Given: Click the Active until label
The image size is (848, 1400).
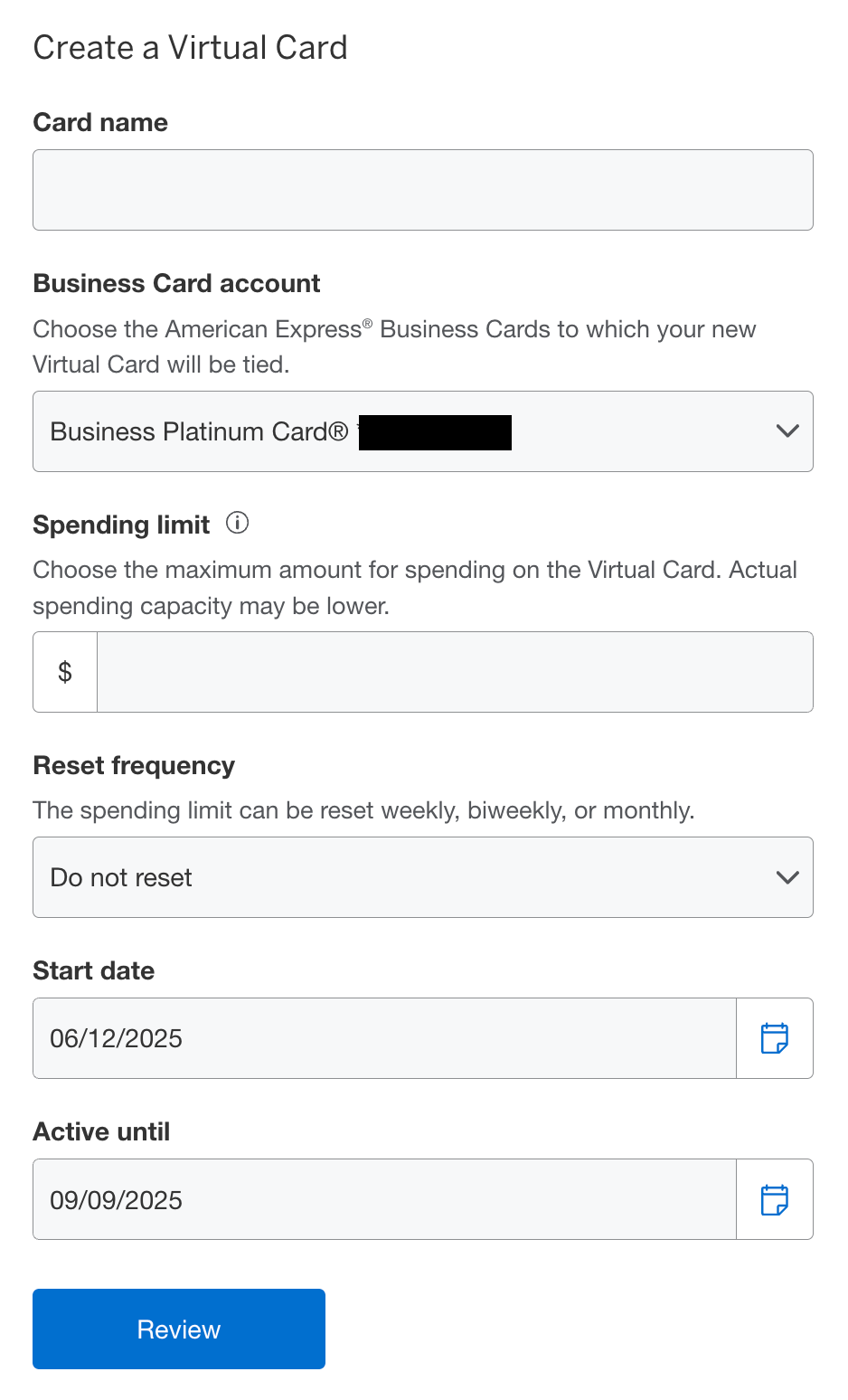Looking at the screenshot, I should tap(101, 1132).
